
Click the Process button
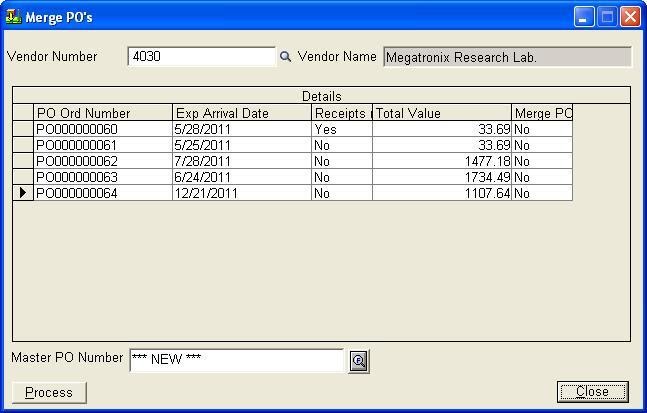[x=49, y=392]
